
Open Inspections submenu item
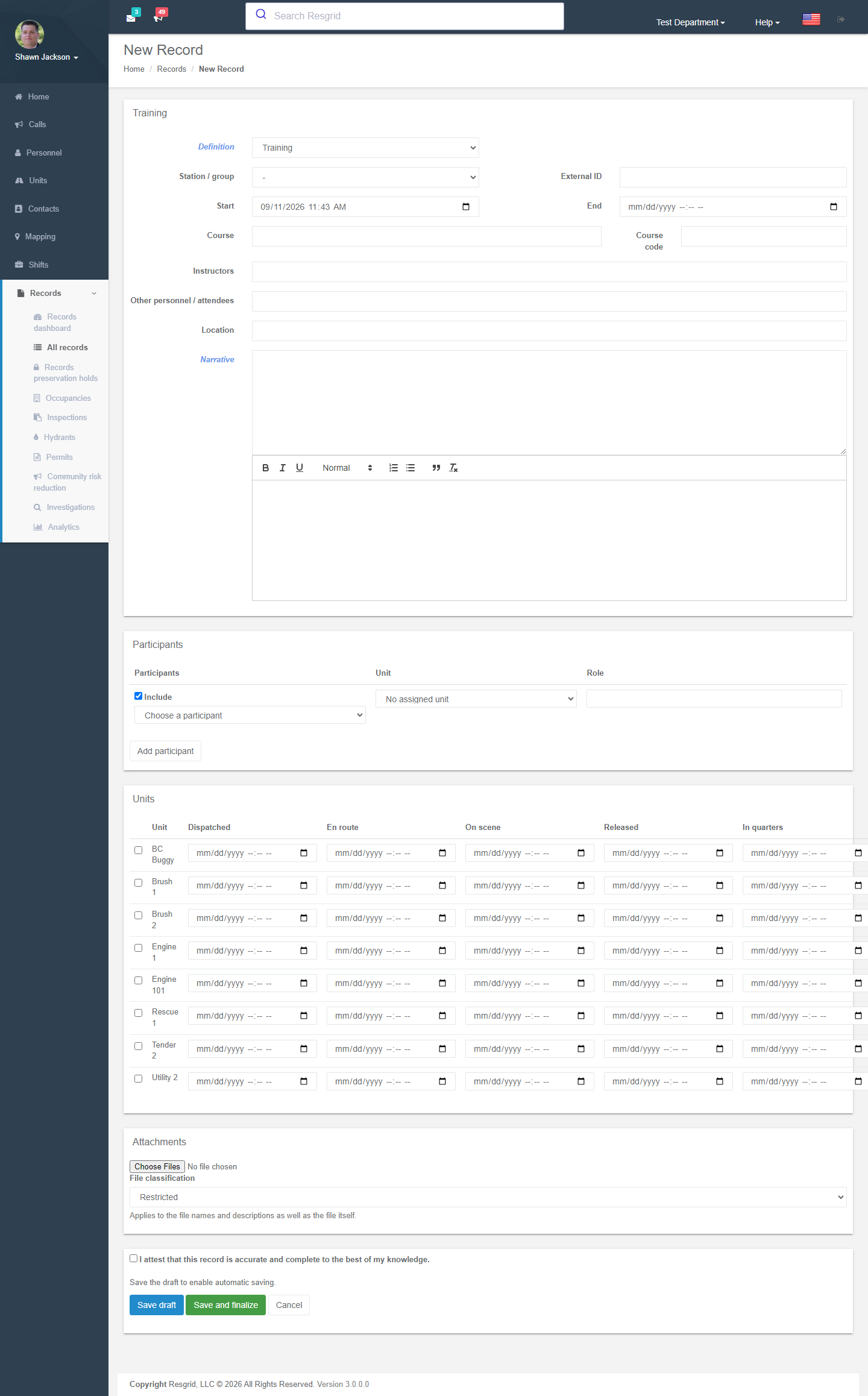(60, 417)
